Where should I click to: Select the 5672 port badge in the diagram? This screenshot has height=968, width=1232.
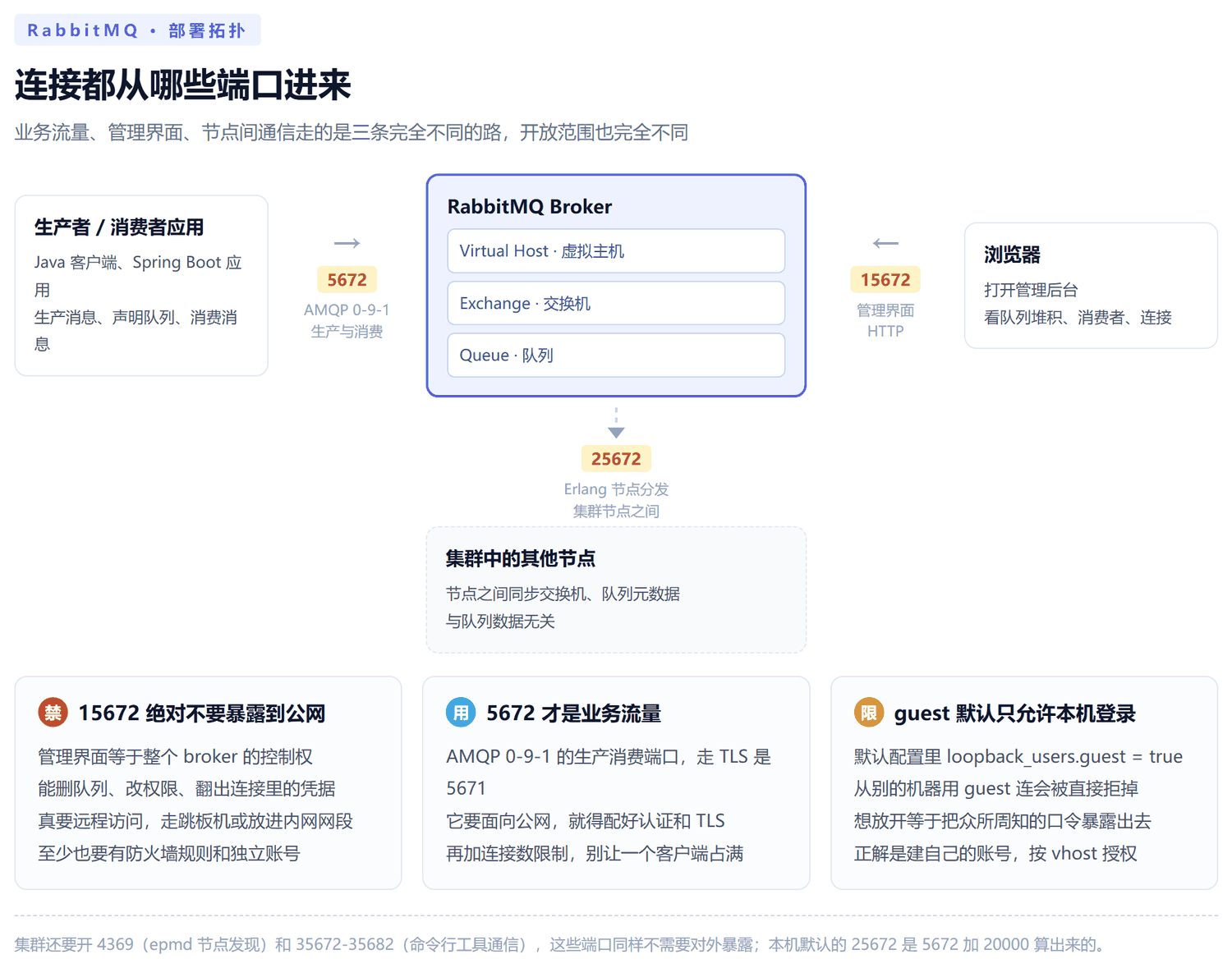tap(347, 280)
